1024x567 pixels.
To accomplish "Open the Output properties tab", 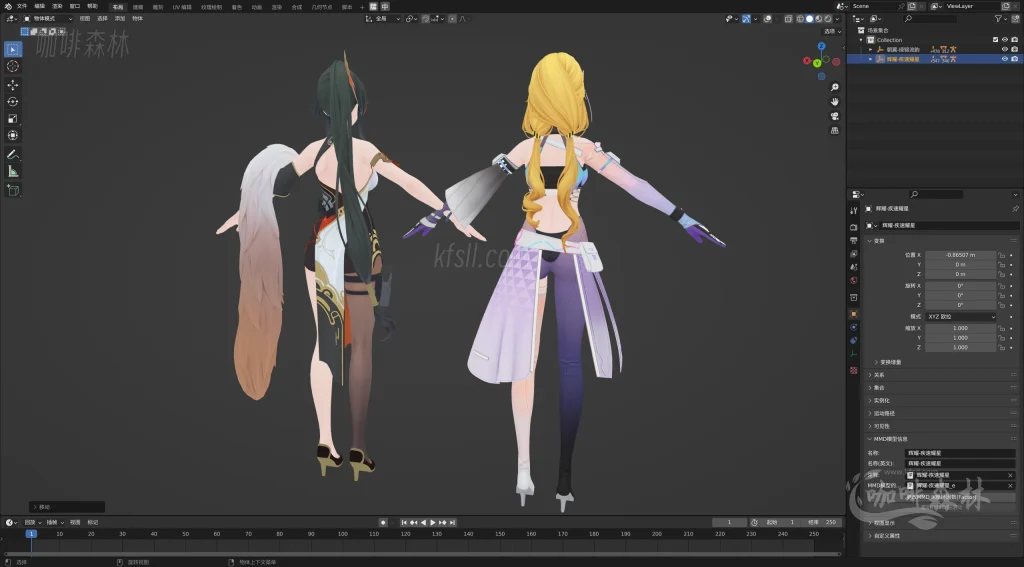I will [854, 240].
